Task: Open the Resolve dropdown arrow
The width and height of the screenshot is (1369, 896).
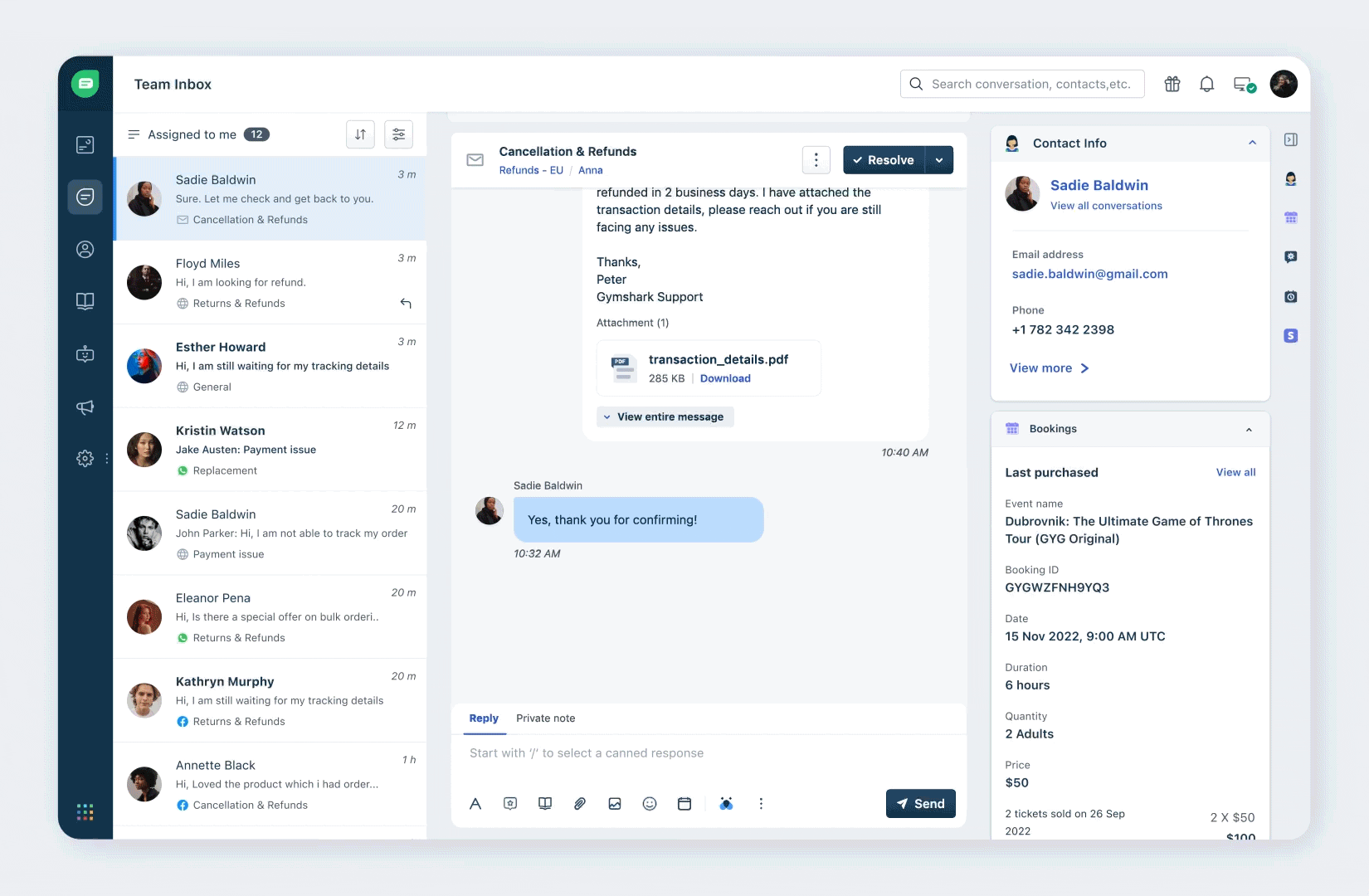Action: [x=939, y=160]
